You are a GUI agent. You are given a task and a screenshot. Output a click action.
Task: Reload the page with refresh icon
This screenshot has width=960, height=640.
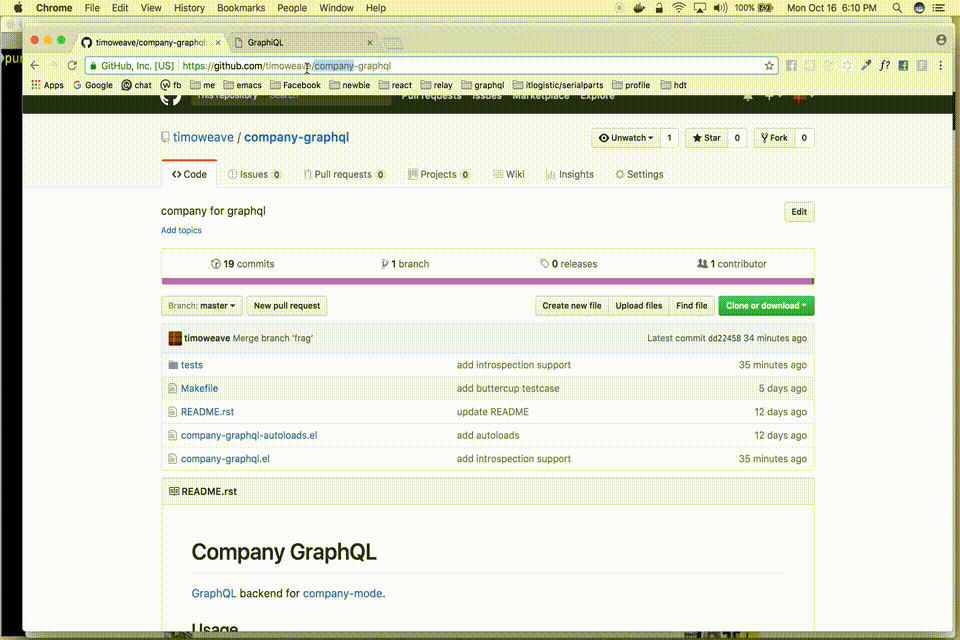72,66
